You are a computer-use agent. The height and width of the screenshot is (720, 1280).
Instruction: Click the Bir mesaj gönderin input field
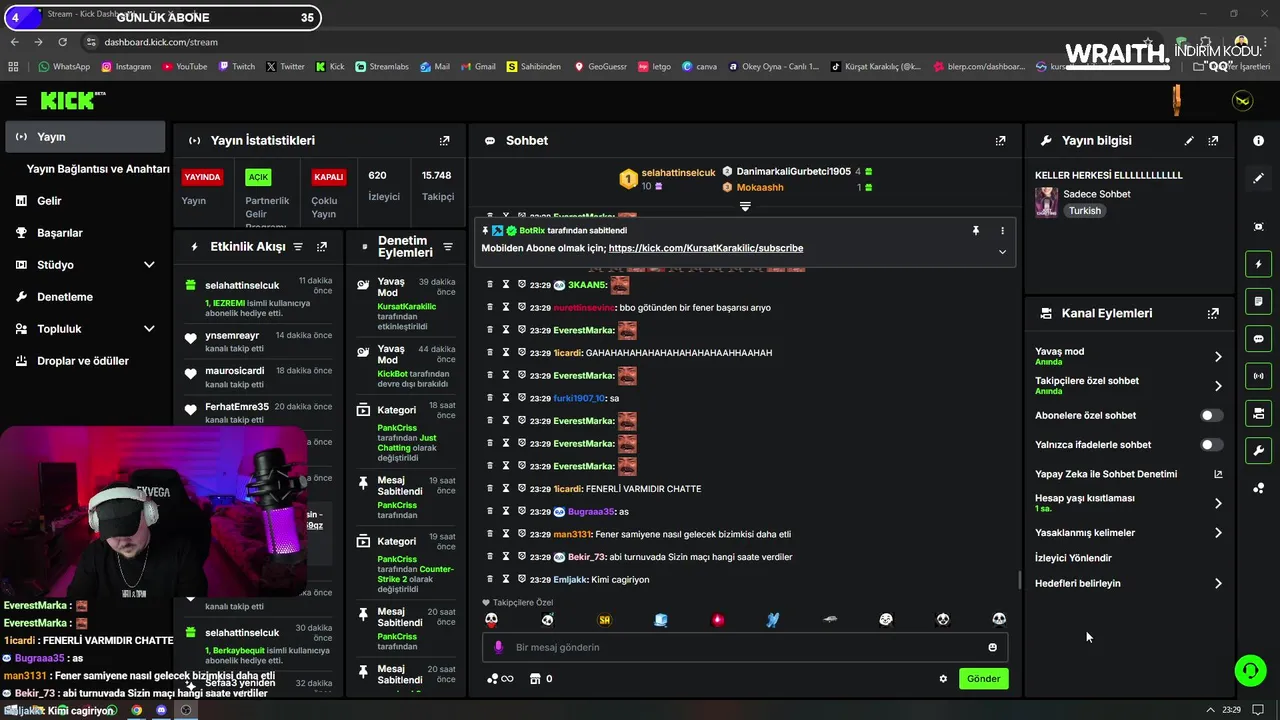pyautogui.click(x=745, y=647)
